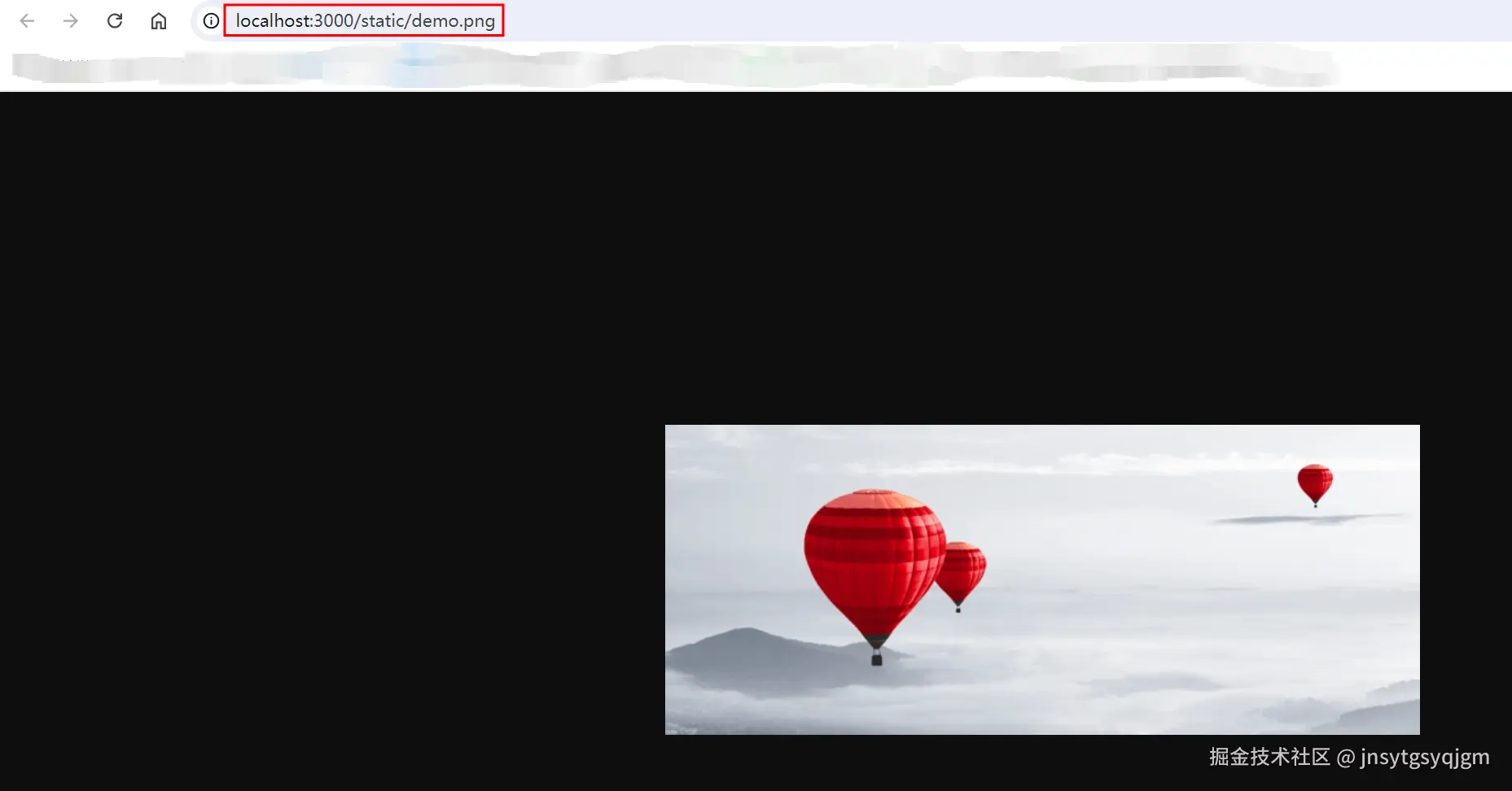Go back to the previous page
The image size is (1512, 791).
(x=27, y=21)
